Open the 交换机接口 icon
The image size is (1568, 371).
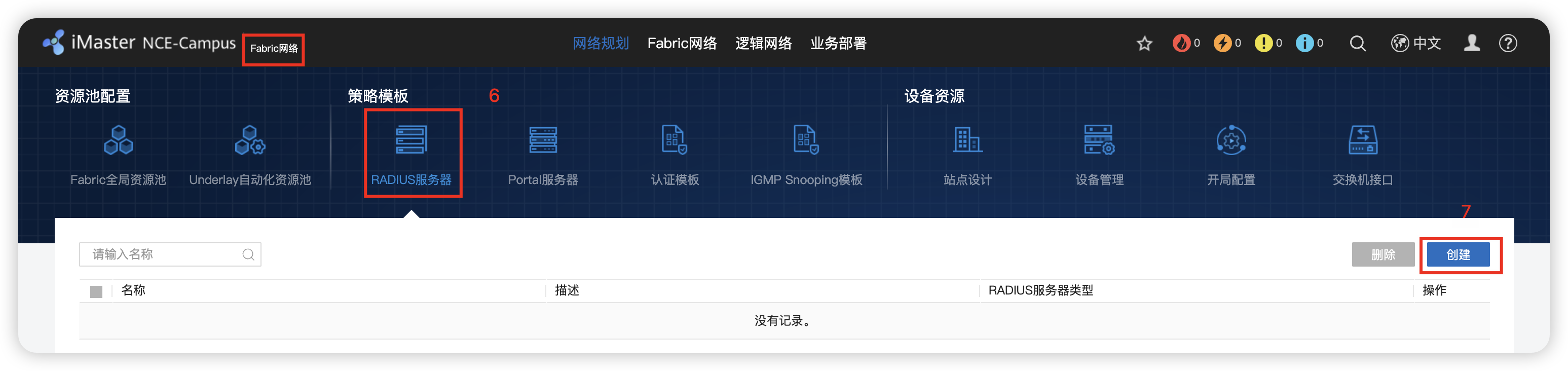(1363, 140)
